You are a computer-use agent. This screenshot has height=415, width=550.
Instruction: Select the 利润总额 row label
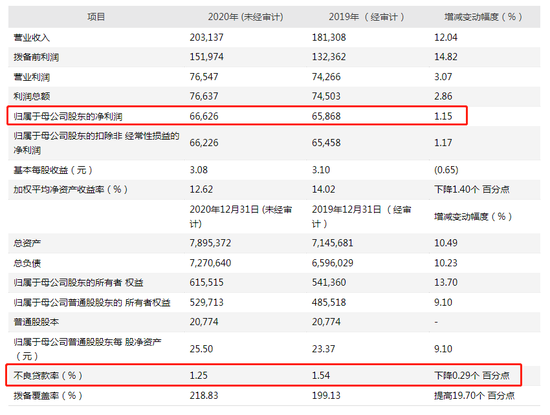pyautogui.click(x=32, y=96)
